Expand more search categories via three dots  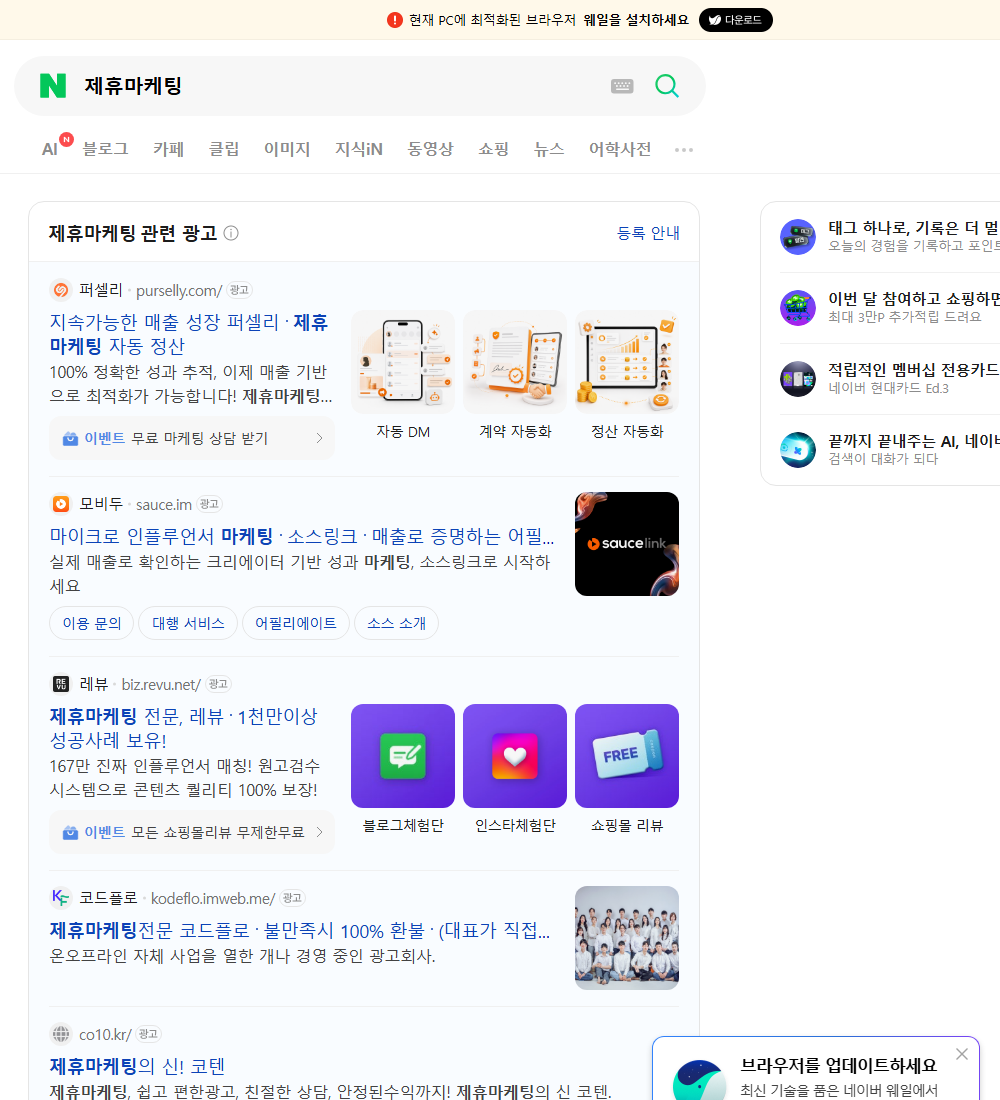click(684, 149)
